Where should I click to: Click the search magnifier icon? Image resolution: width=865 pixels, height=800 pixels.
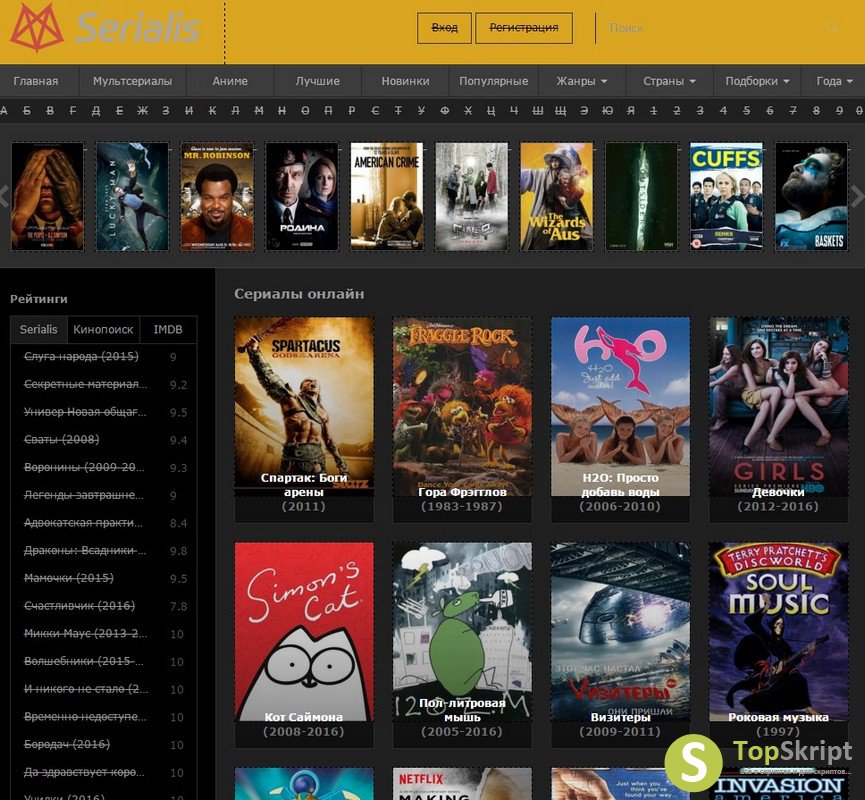pos(832,28)
